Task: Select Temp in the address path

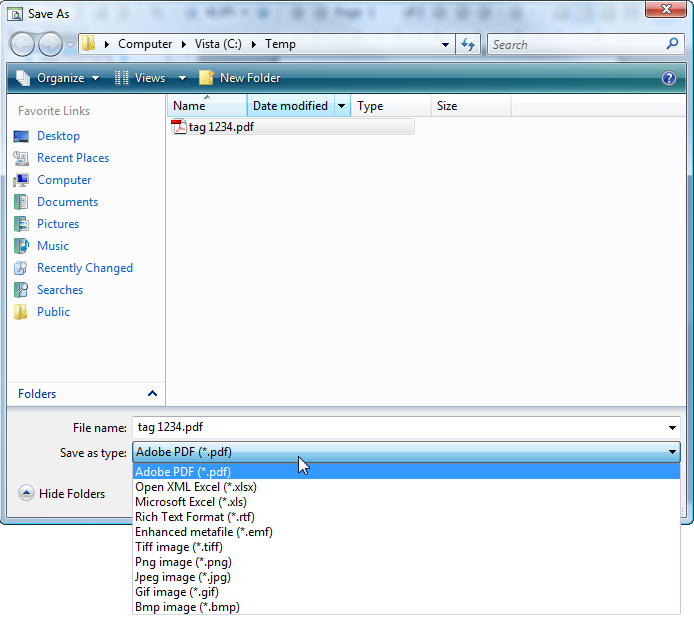Action: point(280,44)
